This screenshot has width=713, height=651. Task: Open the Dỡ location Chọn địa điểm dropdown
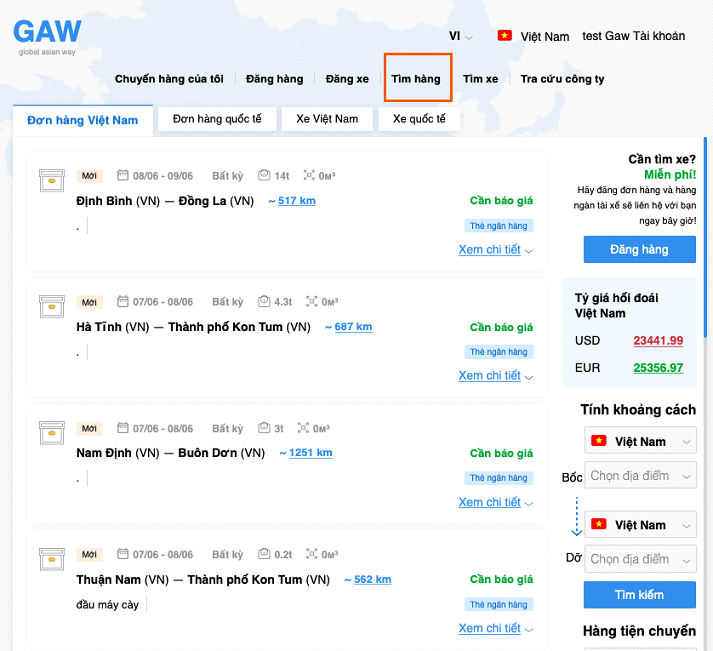[640, 559]
